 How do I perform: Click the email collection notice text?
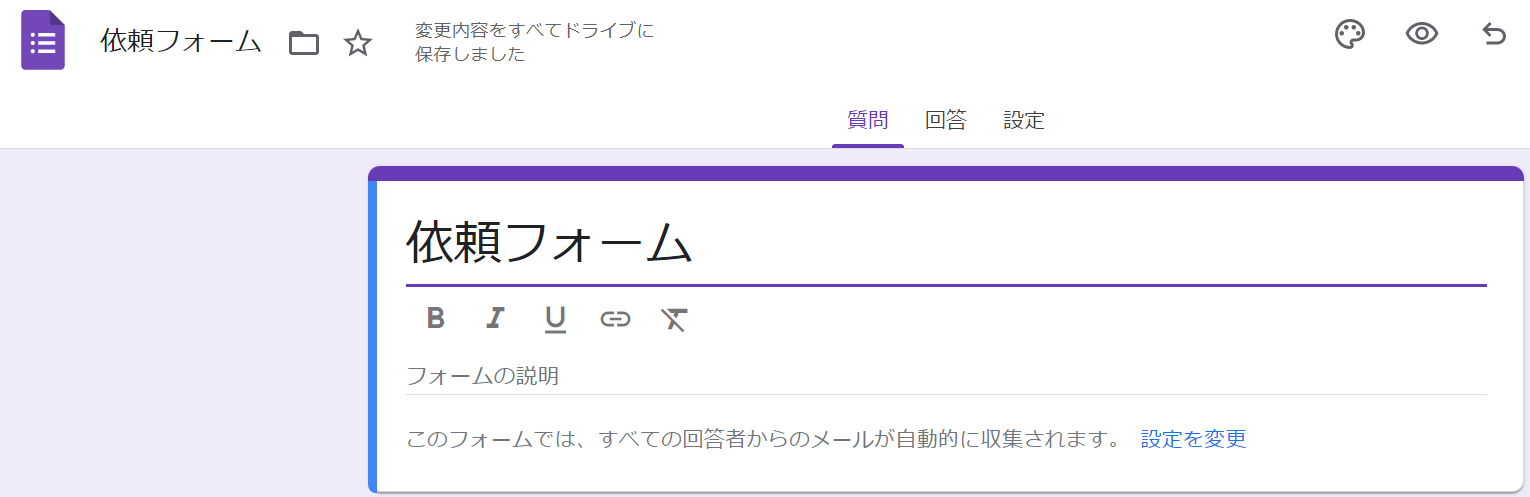pyautogui.click(x=764, y=439)
